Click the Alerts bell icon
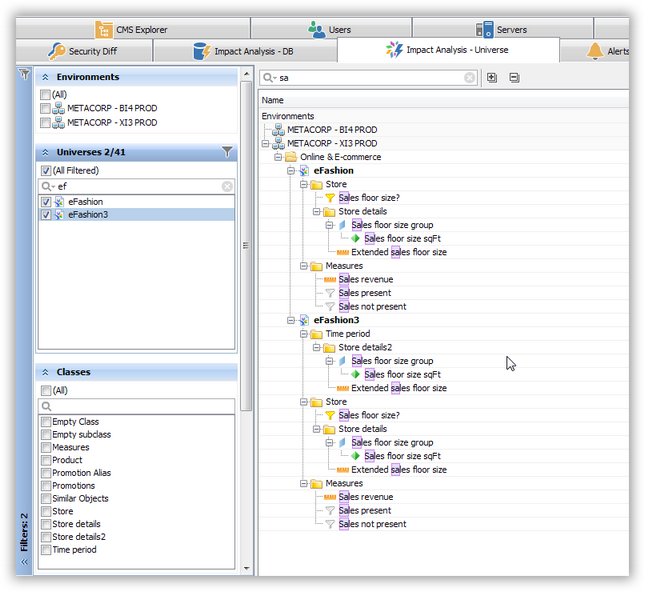 (595, 51)
